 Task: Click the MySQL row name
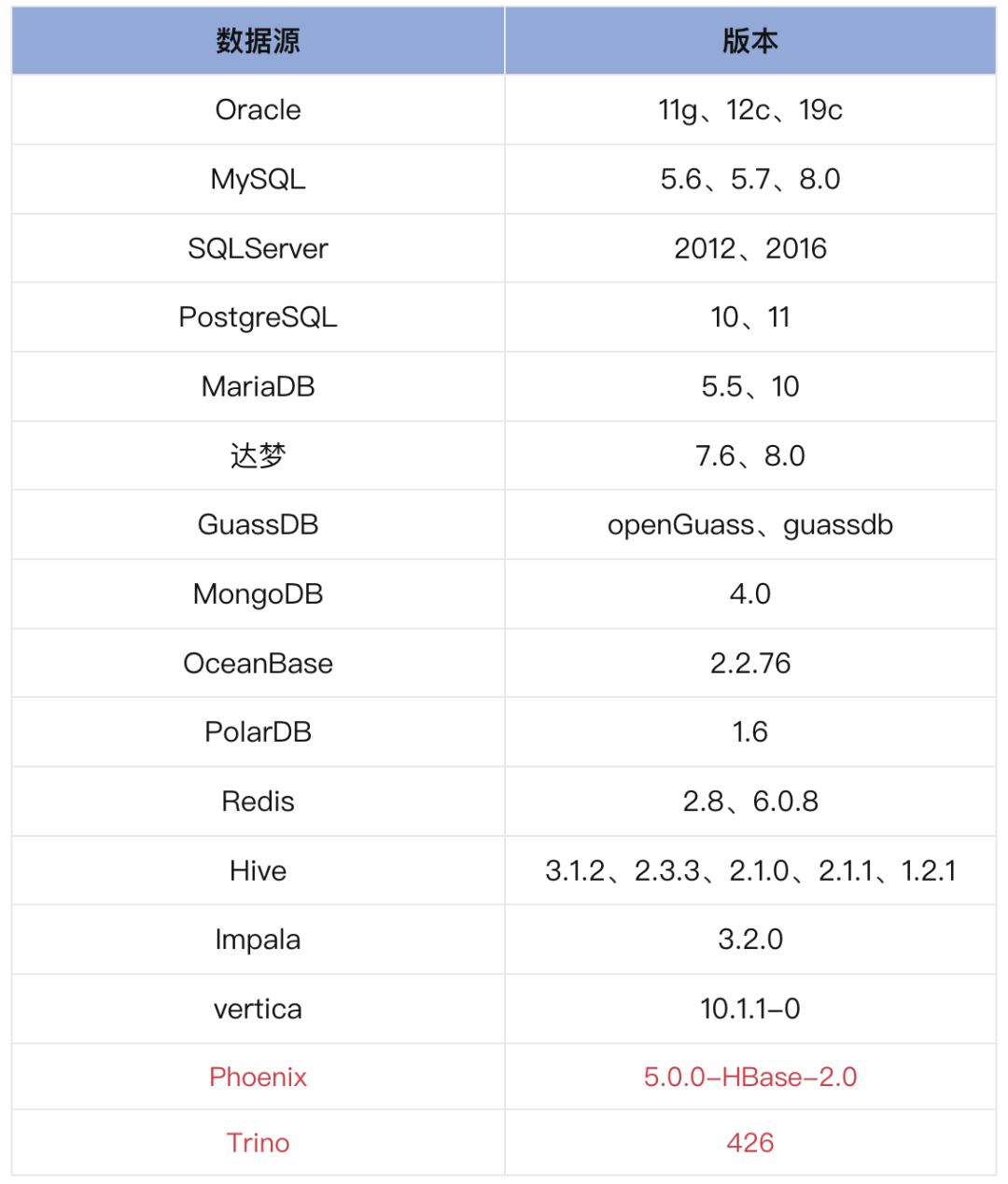[258, 179]
